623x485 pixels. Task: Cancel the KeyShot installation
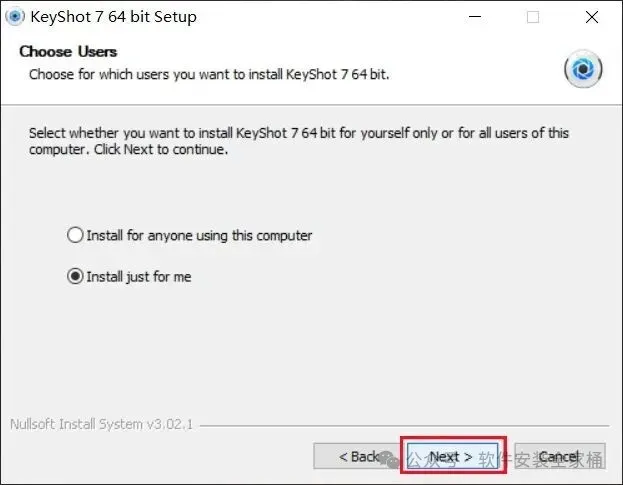coord(560,456)
